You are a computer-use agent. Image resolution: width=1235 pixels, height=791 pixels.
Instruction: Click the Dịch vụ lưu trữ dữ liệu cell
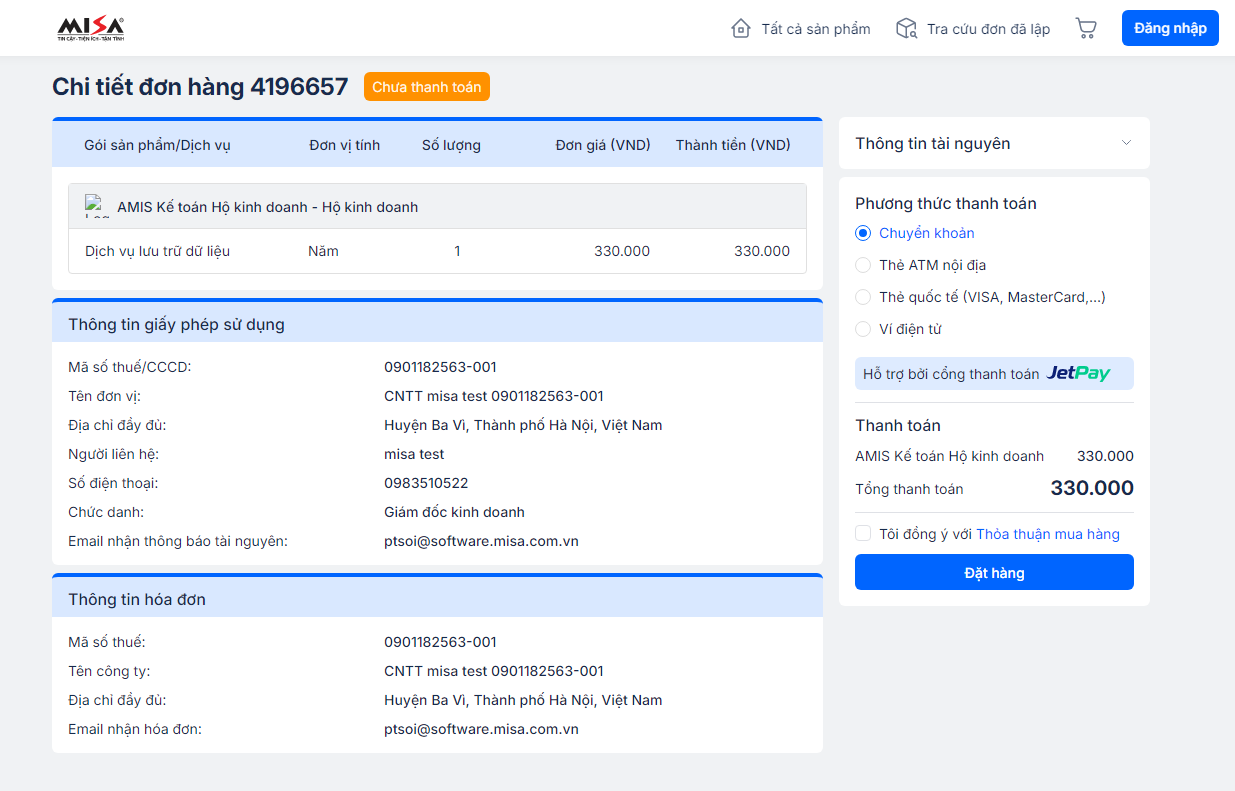point(158,251)
